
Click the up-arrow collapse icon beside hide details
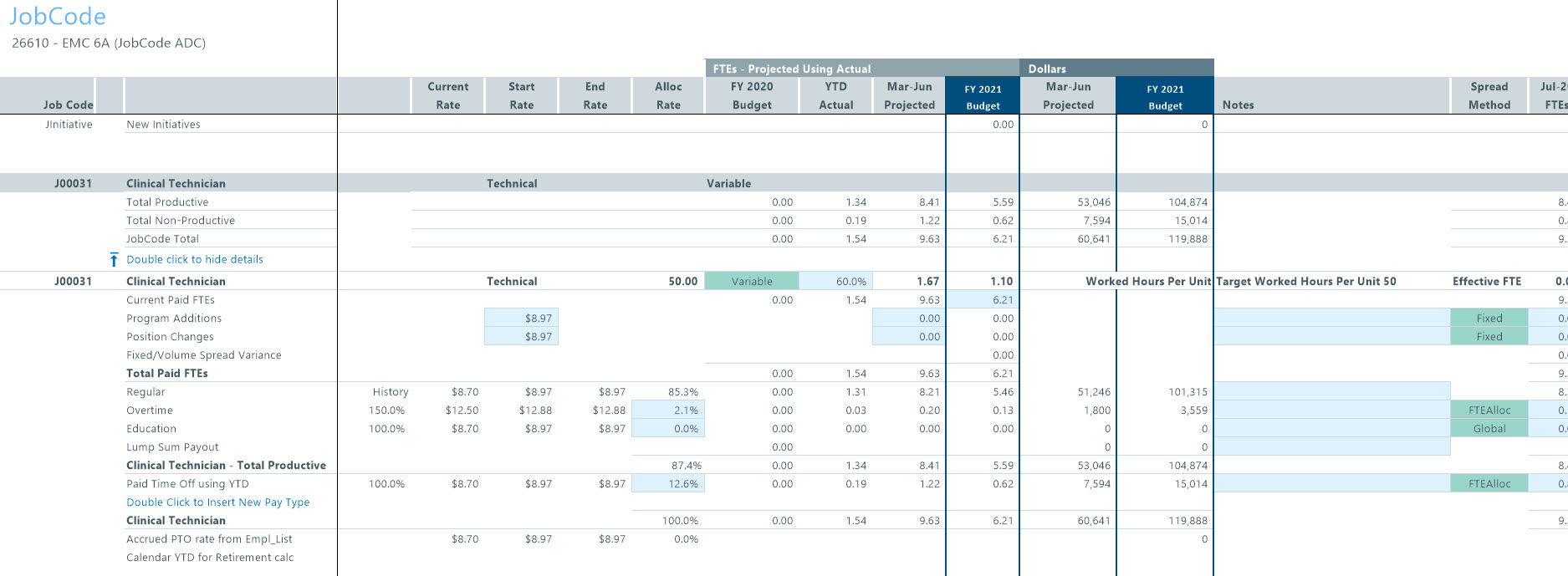(114, 260)
